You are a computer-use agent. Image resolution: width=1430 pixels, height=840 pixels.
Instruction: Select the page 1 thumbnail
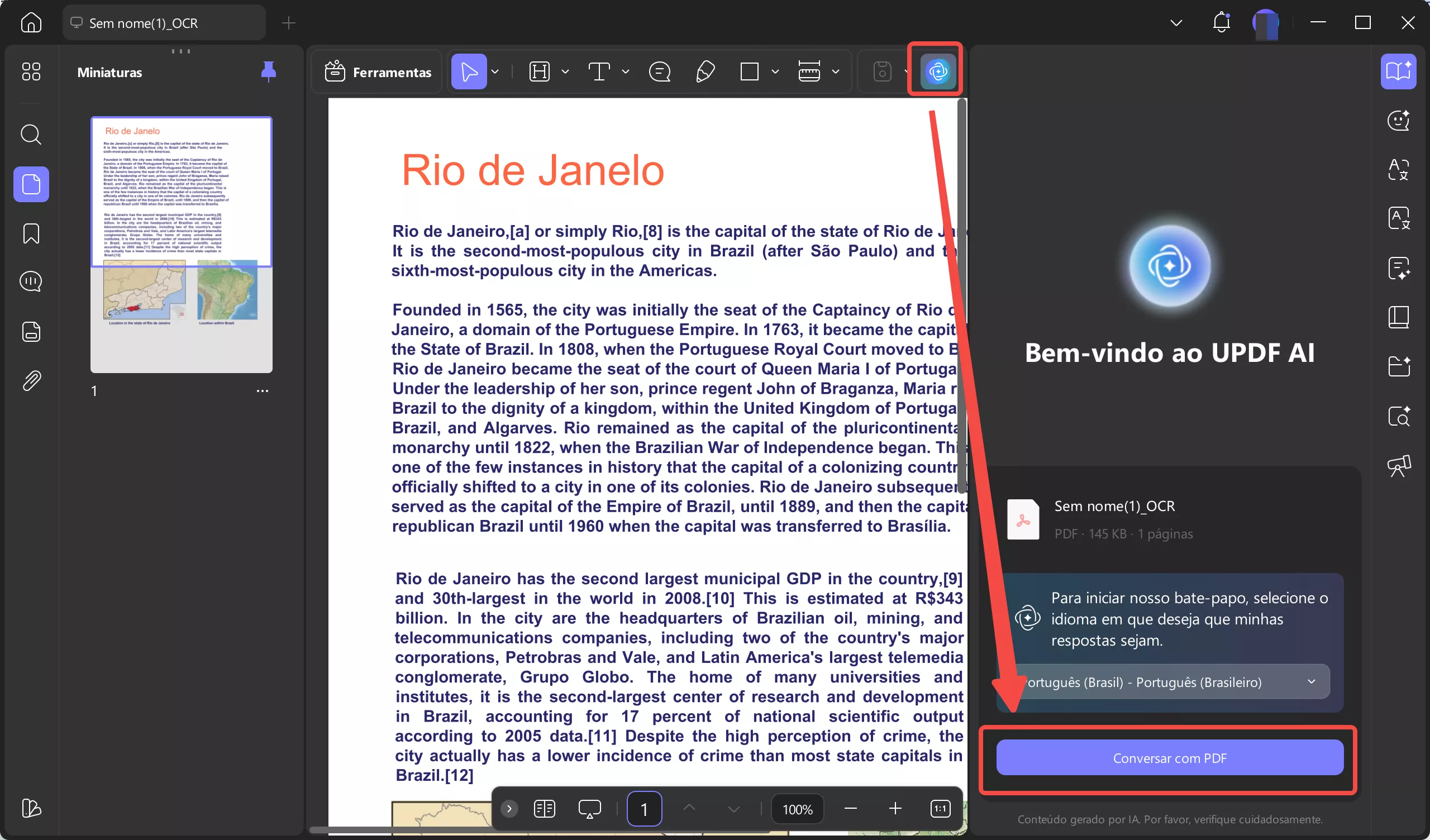pos(181,244)
